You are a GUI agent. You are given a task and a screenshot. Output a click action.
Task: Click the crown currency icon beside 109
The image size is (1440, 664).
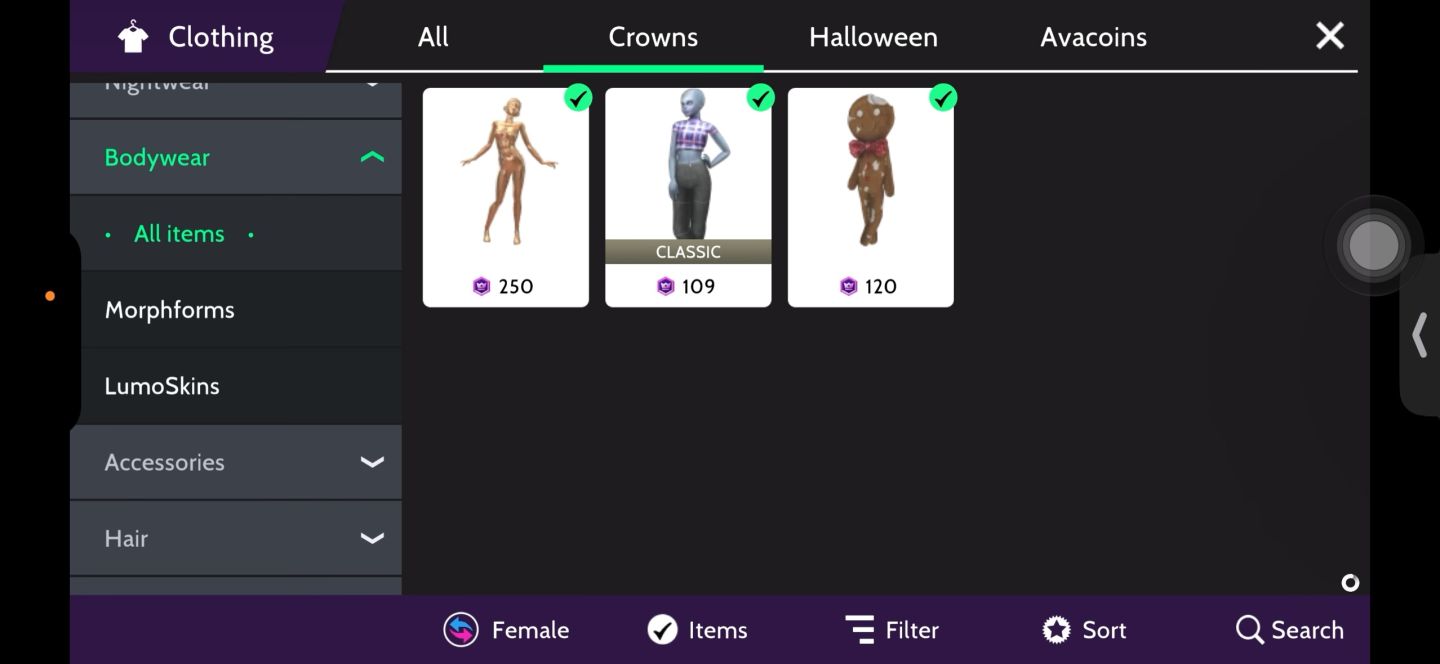pos(666,287)
